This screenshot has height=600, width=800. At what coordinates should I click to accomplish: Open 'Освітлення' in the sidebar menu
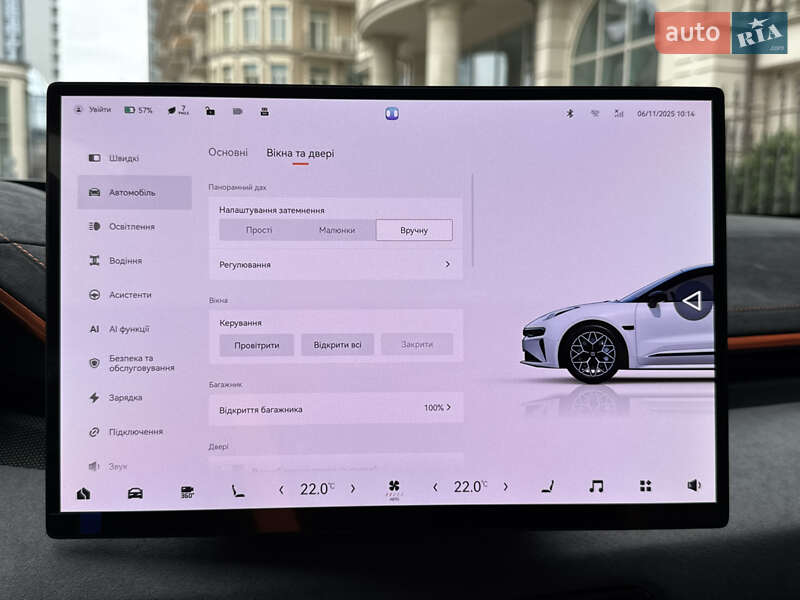(x=131, y=227)
